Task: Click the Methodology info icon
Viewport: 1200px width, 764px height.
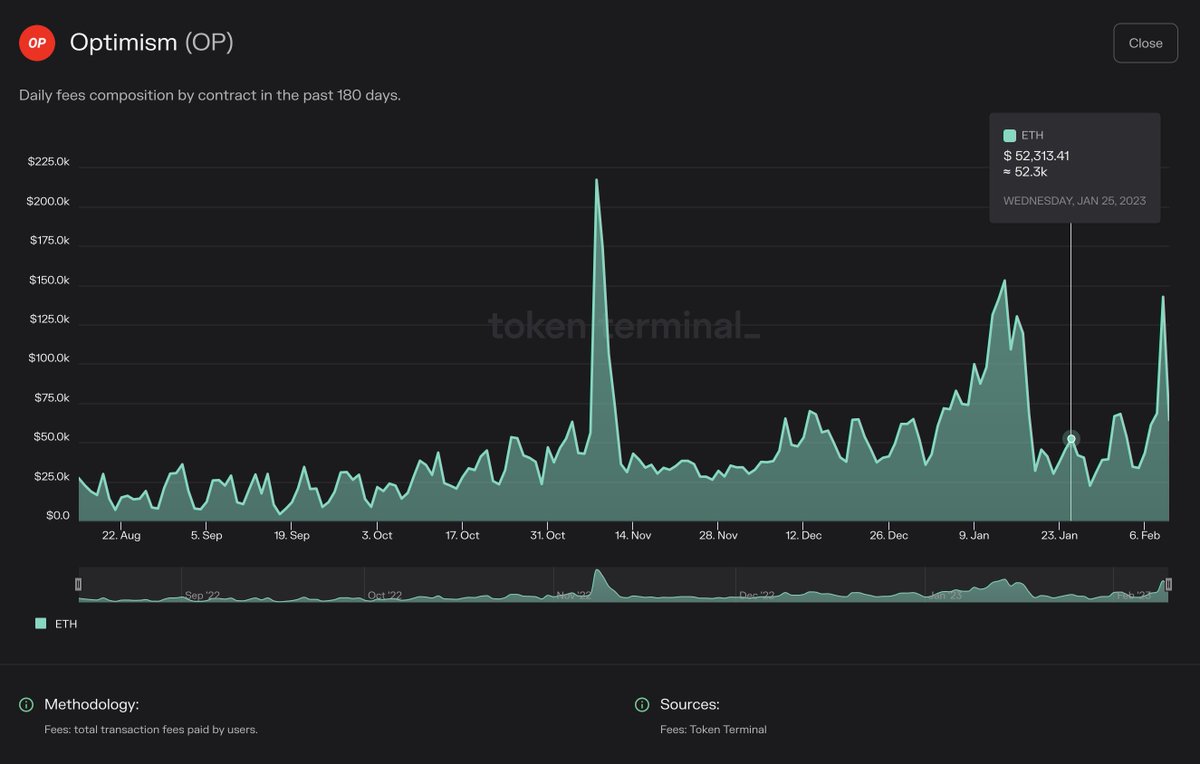Action: [x=27, y=705]
